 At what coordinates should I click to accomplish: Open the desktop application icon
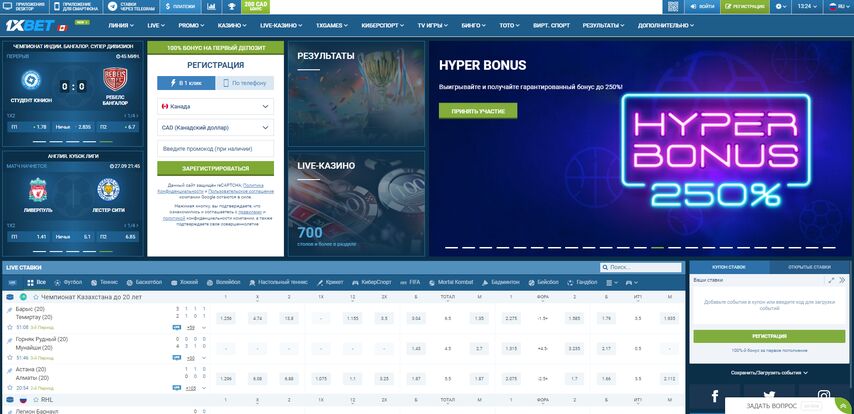click(x=8, y=7)
